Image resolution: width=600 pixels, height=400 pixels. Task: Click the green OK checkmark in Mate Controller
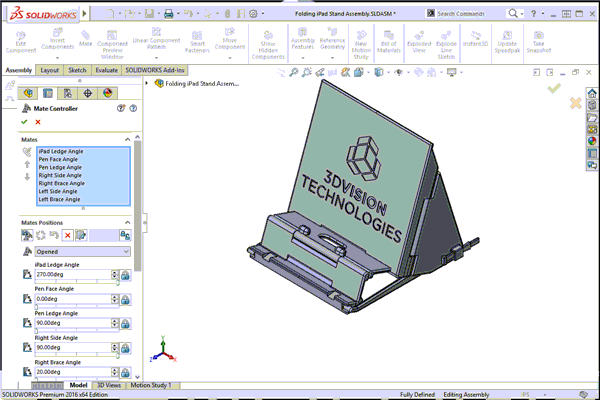24,121
